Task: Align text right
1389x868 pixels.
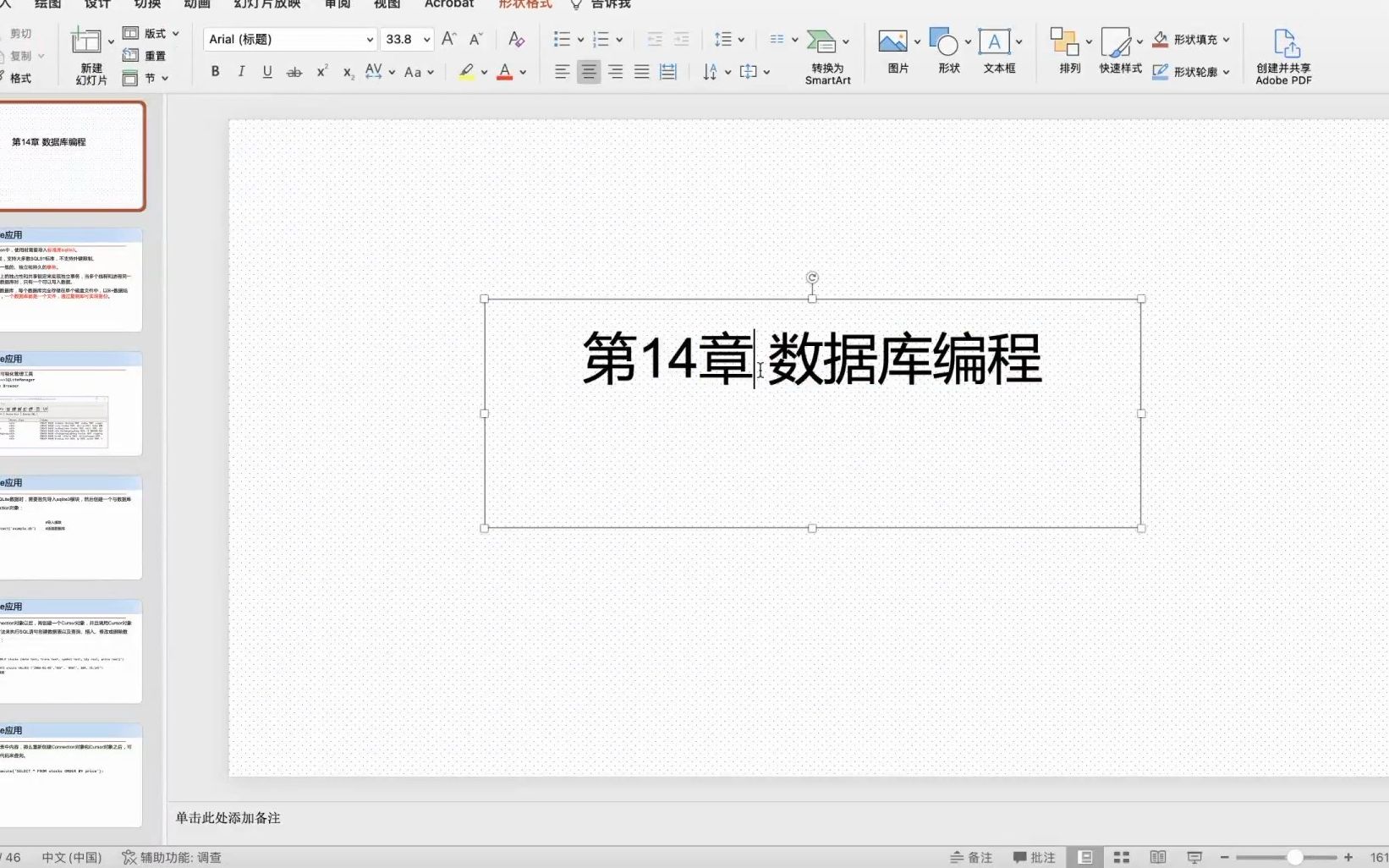Action: pyautogui.click(x=615, y=72)
